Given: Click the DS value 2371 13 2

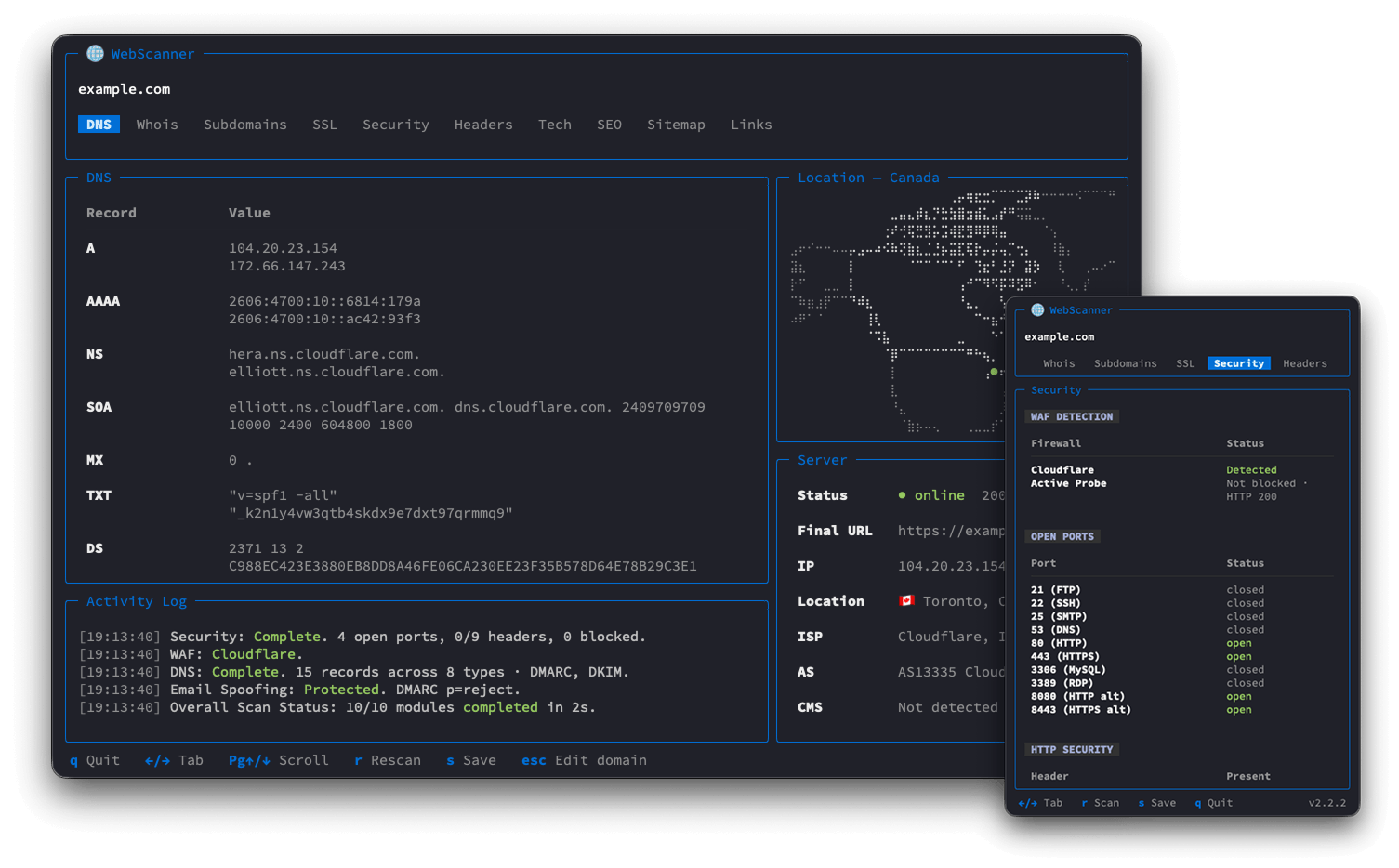Looking at the screenshot, I should point(266,548).
